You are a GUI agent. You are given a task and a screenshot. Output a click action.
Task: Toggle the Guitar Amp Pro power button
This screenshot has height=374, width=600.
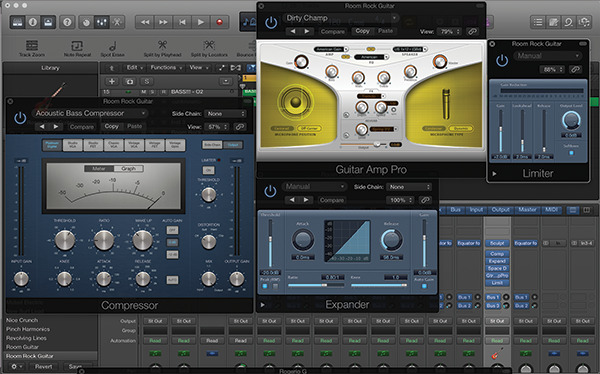271,23
